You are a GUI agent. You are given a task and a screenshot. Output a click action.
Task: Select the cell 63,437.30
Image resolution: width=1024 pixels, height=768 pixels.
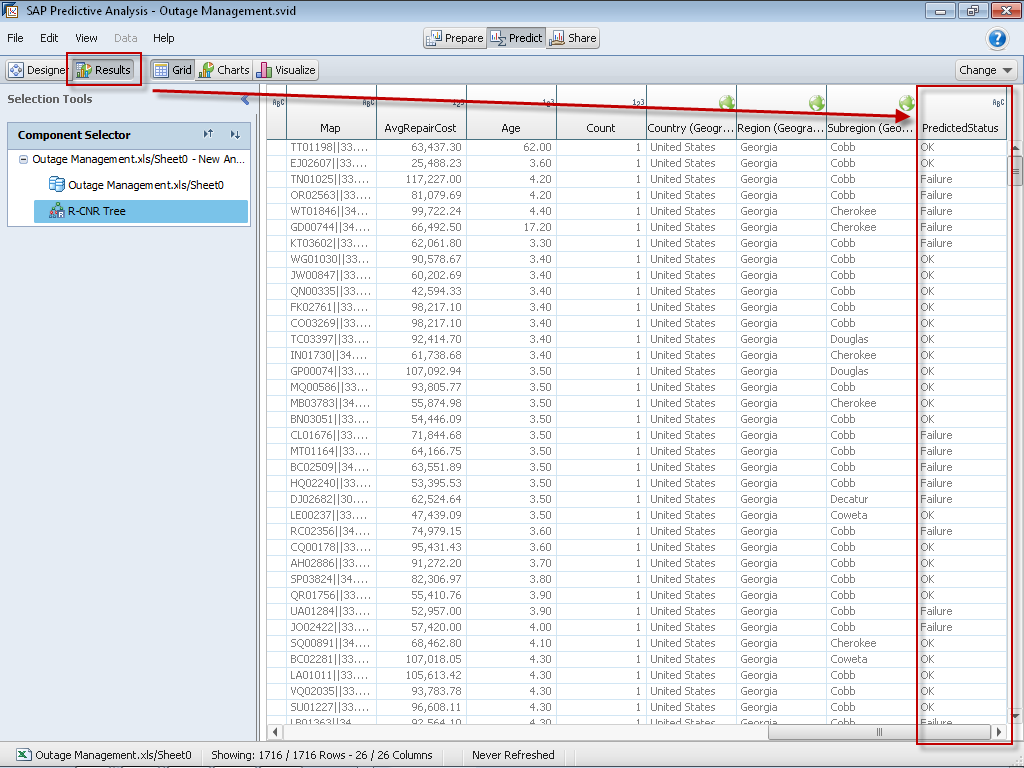421,148
